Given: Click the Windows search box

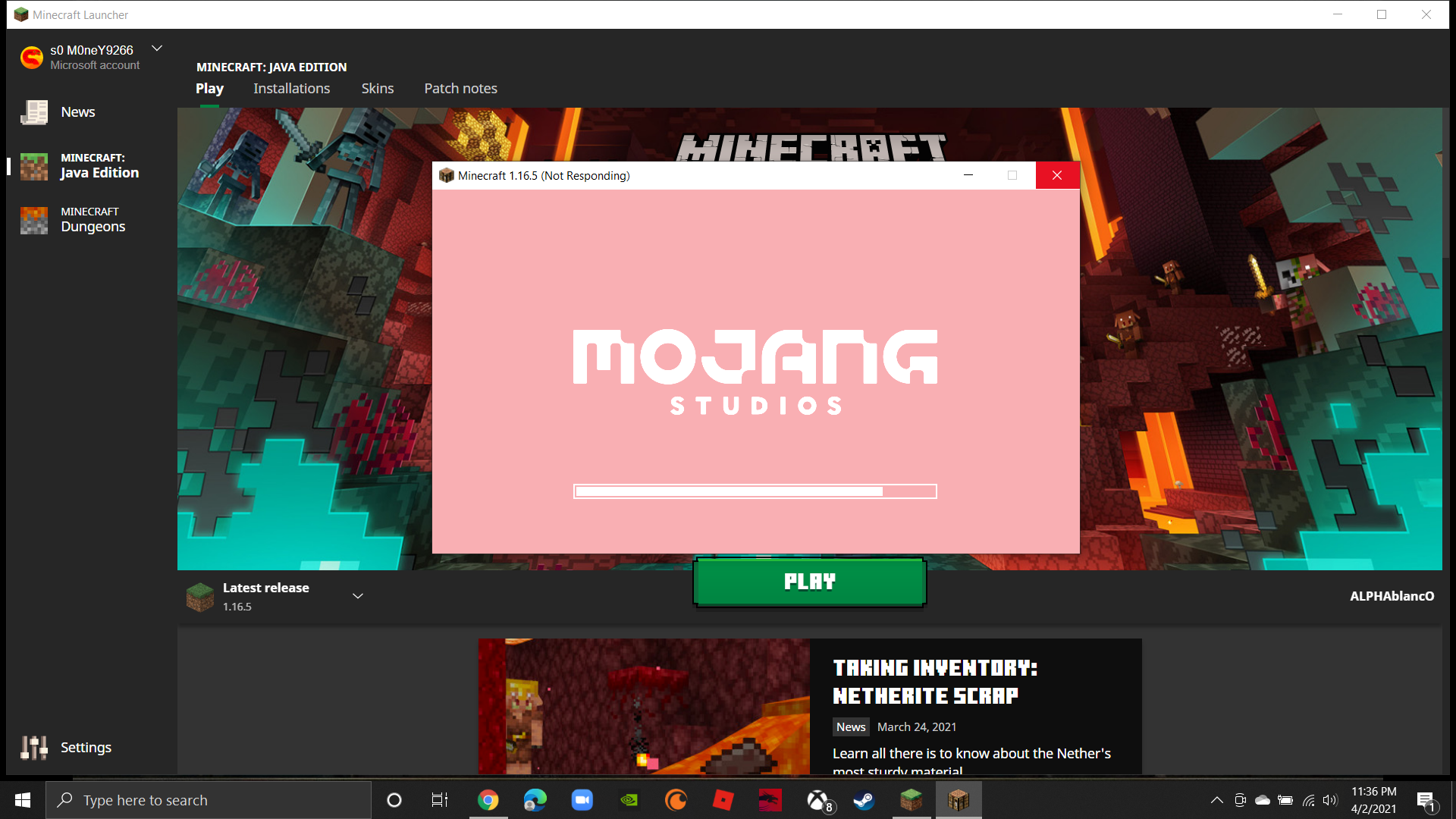Looking at the screenshot, I should click(x=209, y=800).
